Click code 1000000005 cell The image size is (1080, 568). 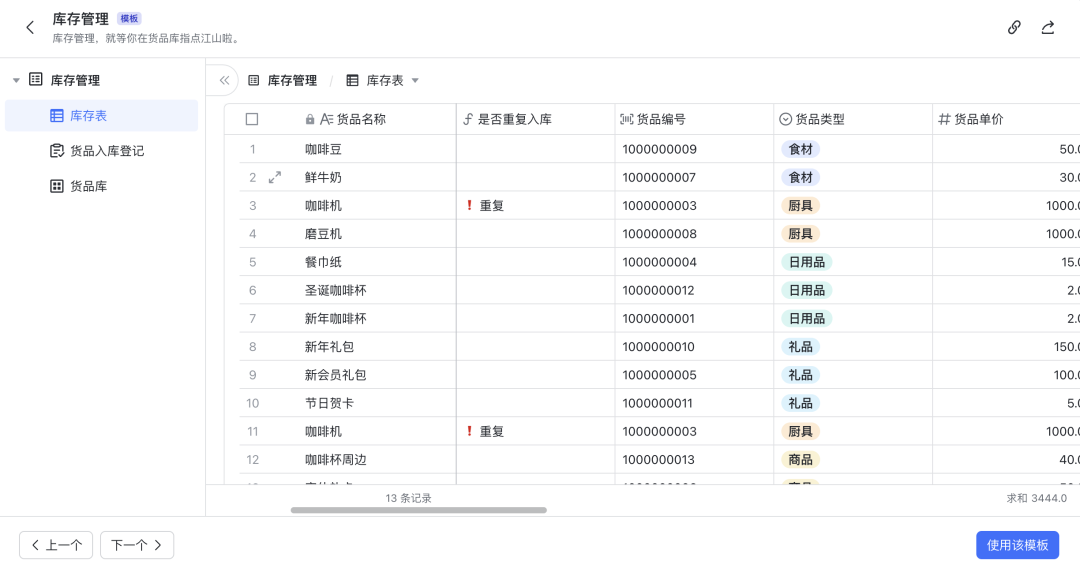pos(694,375)
